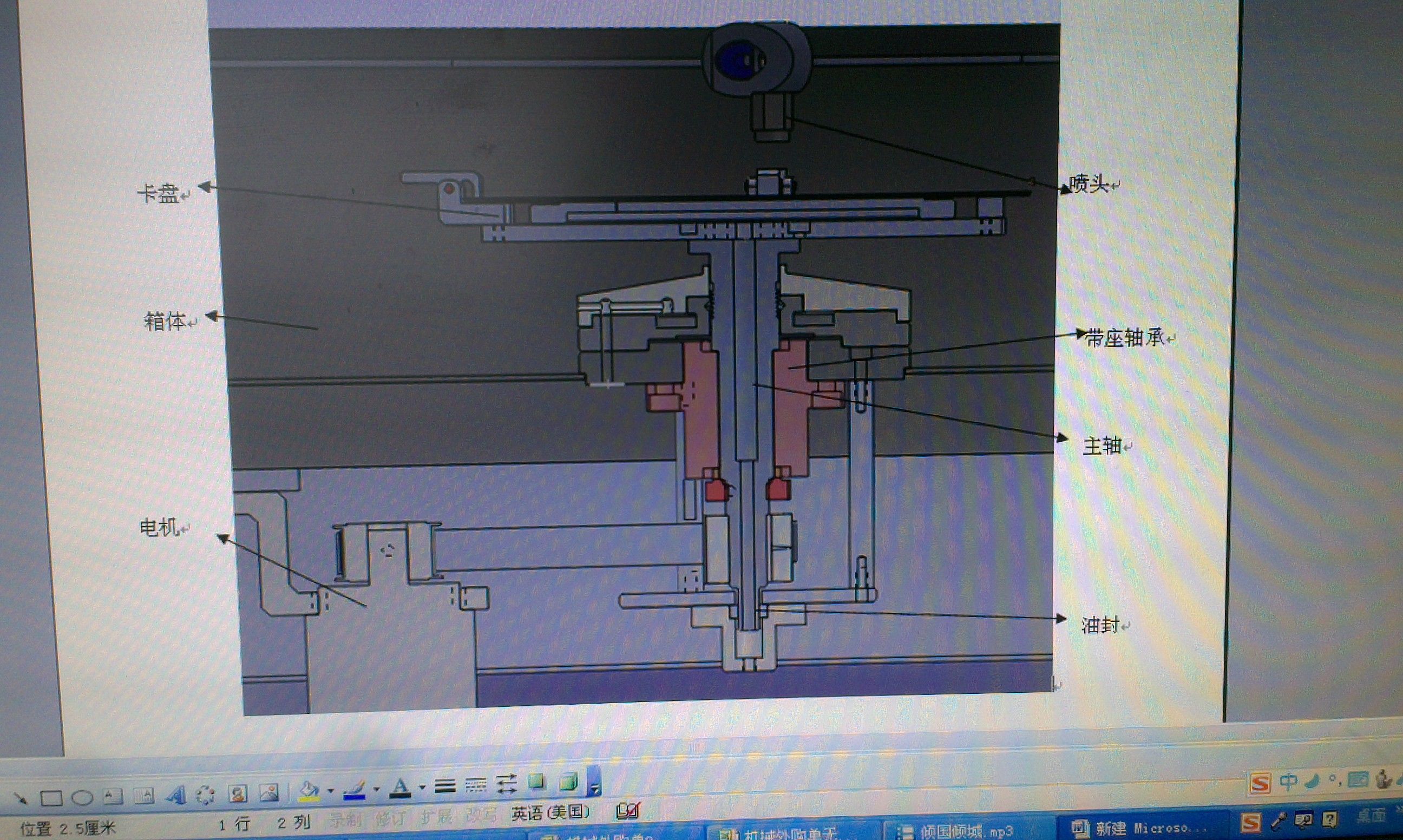1403x840 pixels.
Task: Select the Oval shape tool
Action: (82, 798)
